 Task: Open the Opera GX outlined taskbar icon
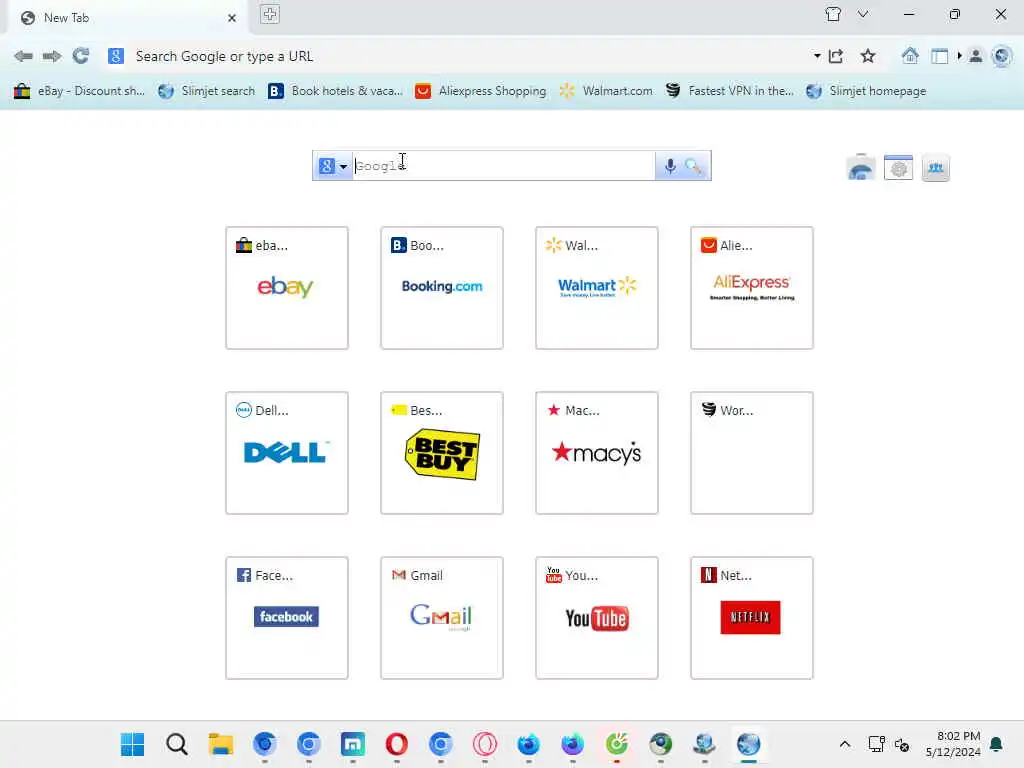coord(485,744)
